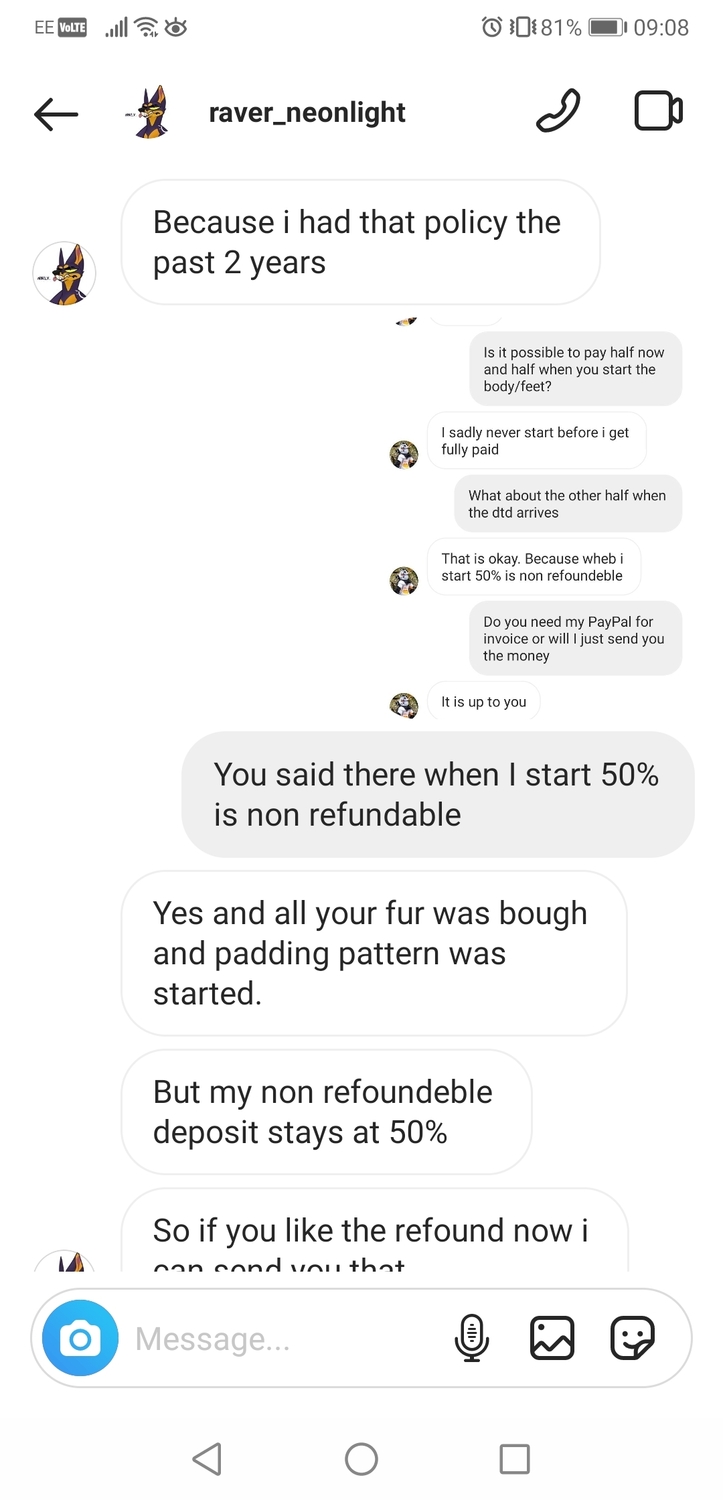The width and height of the screenshot is (723, 1500).
Task: Tap the header profile avatar
Action: (152, 112)
